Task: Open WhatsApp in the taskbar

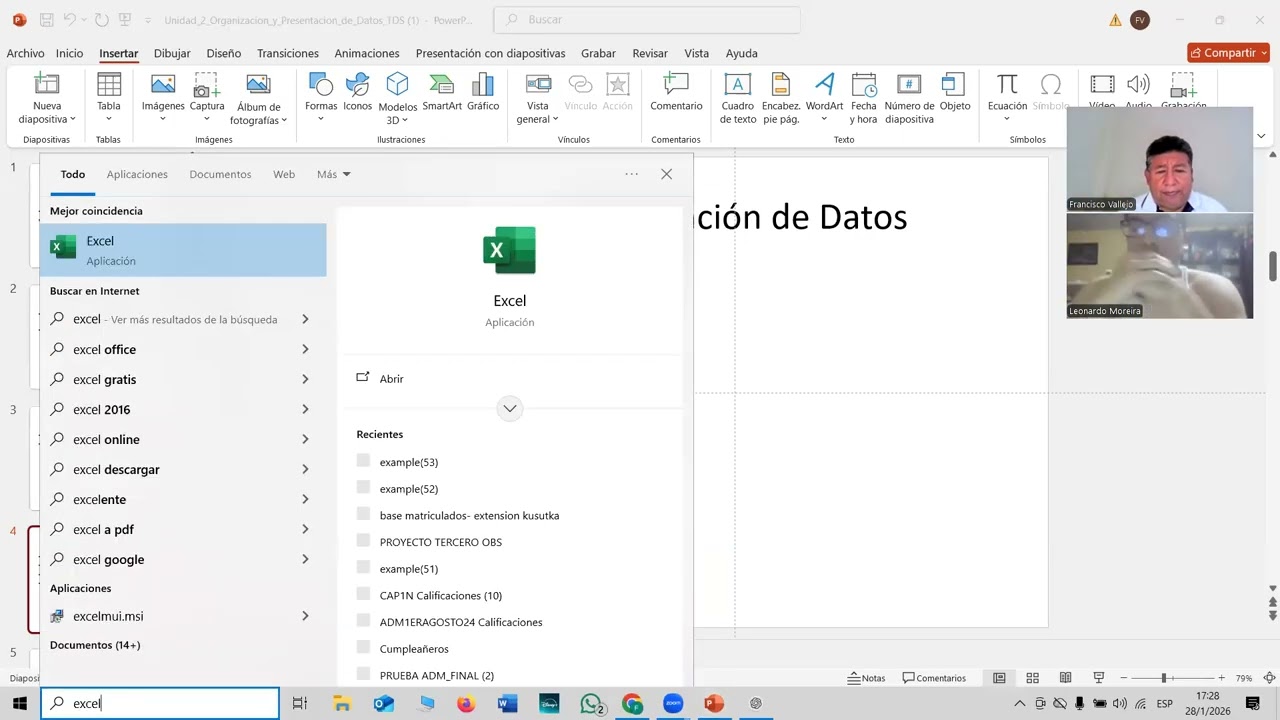Action: coord(591,704)
